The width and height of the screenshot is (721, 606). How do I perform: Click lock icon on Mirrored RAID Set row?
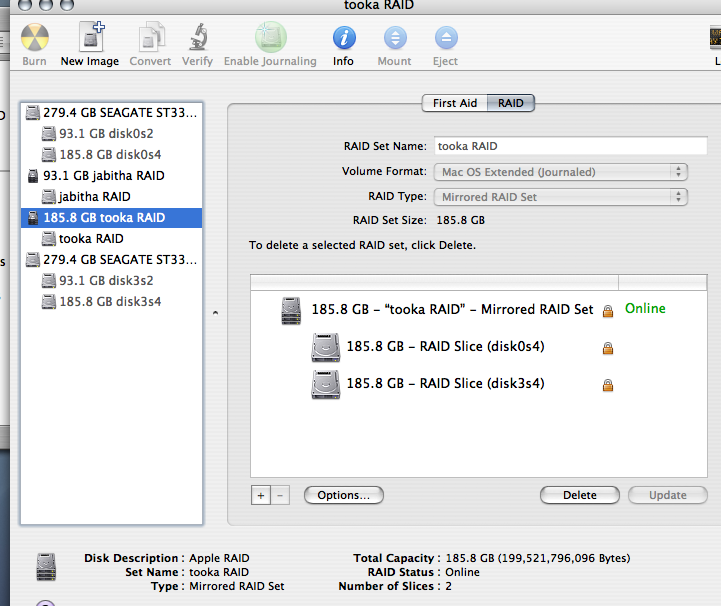(x=608, y=311)
